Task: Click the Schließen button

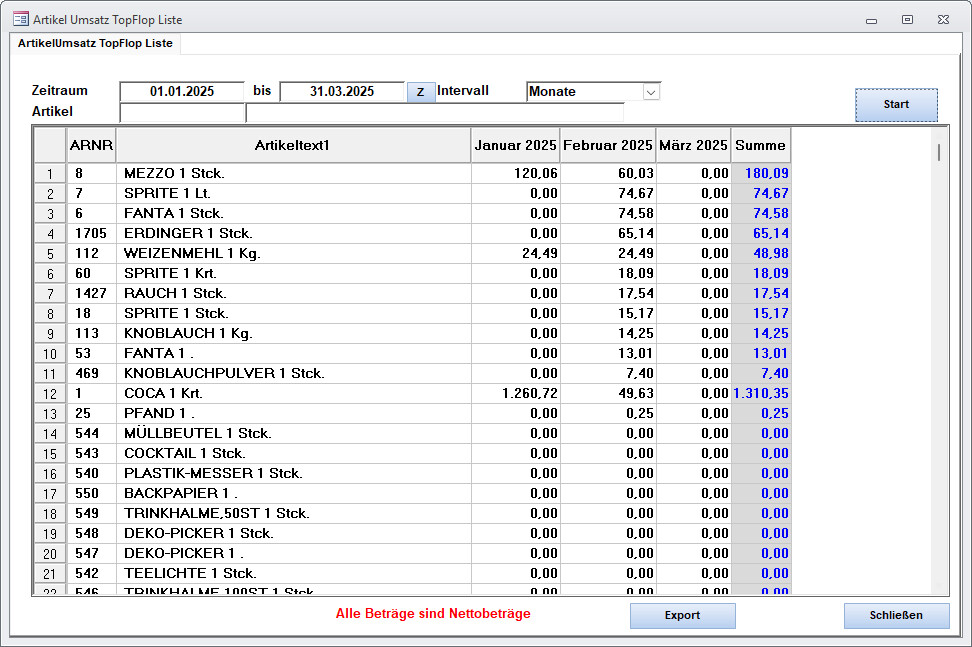Action: point(896,616)
